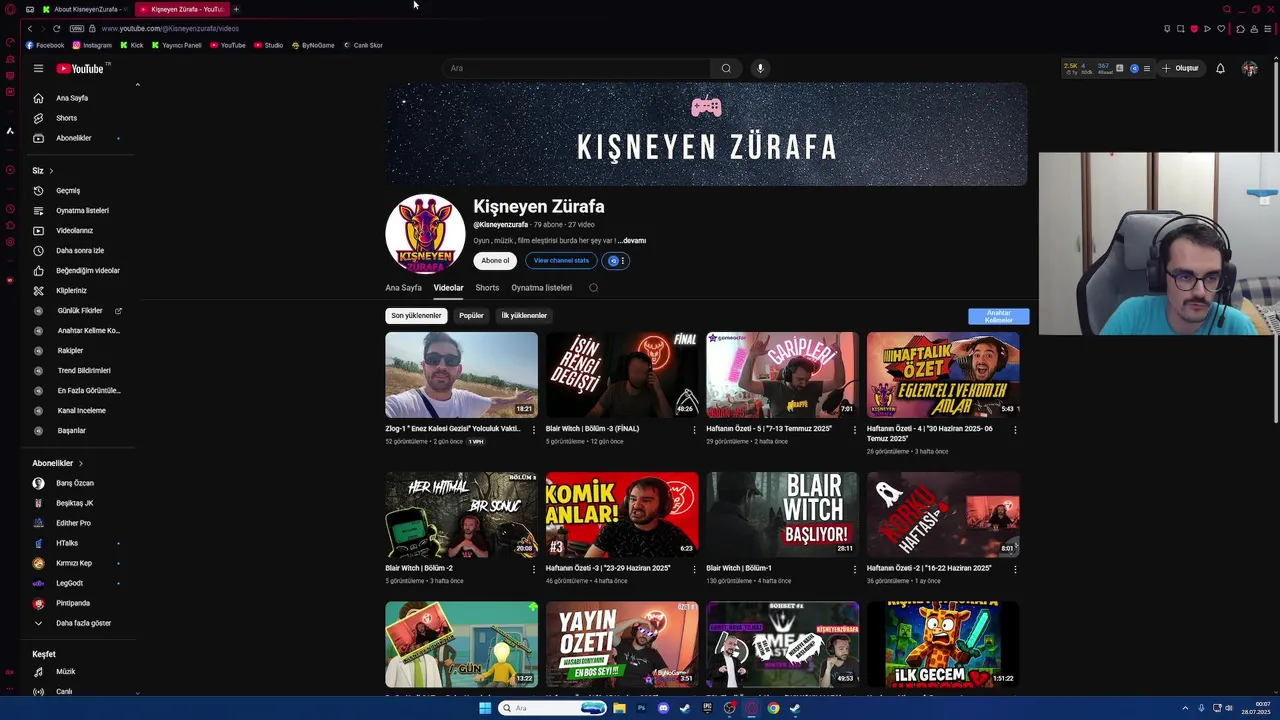Open Ana Sayfa in the sidebar
This screenshot has width=1280, height=720.
pos(72,98)
